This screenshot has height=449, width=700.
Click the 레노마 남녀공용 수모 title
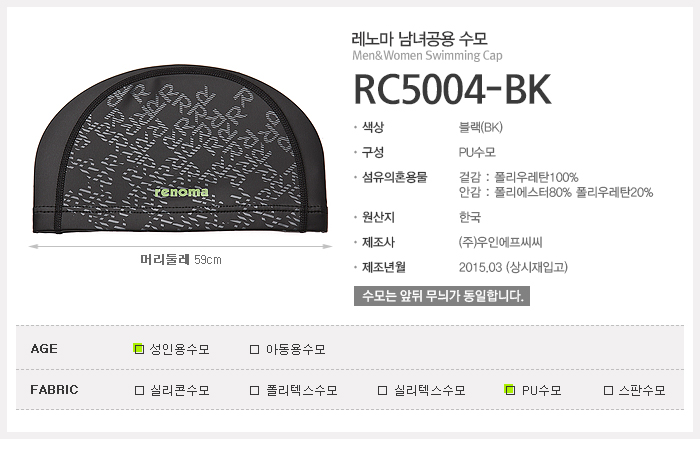click(x=419, y=39)
